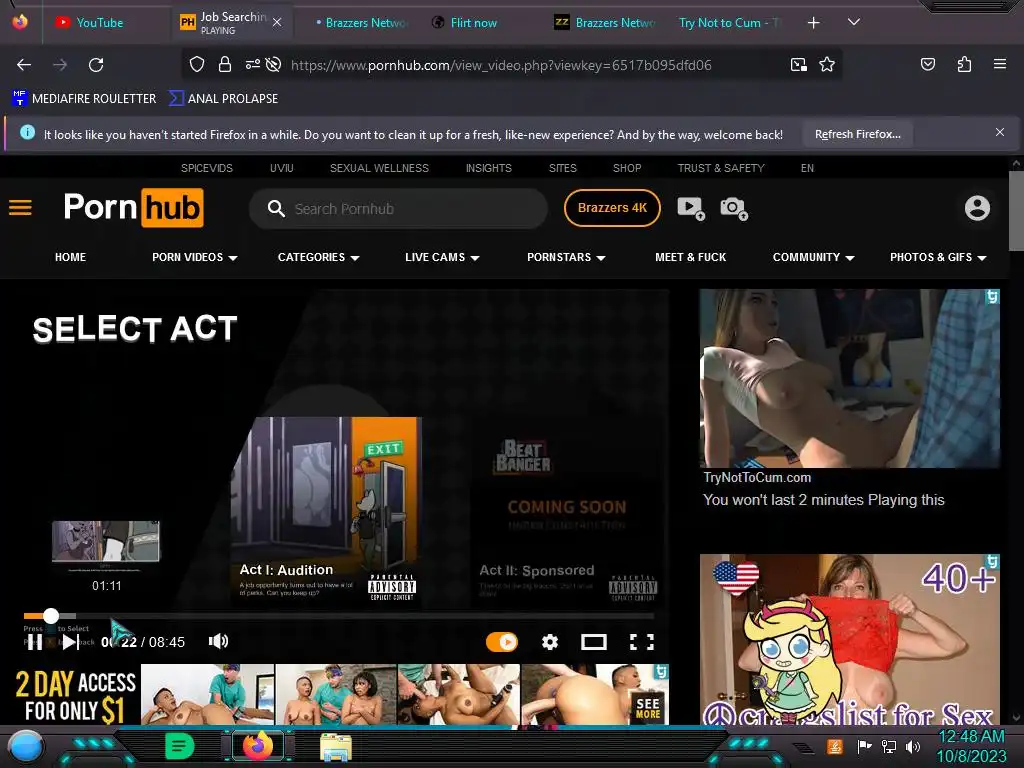The height and width of the screenshot is (768, 1024).
Task: Open the SPICEVIDS top link
Action: click(206, 168)
